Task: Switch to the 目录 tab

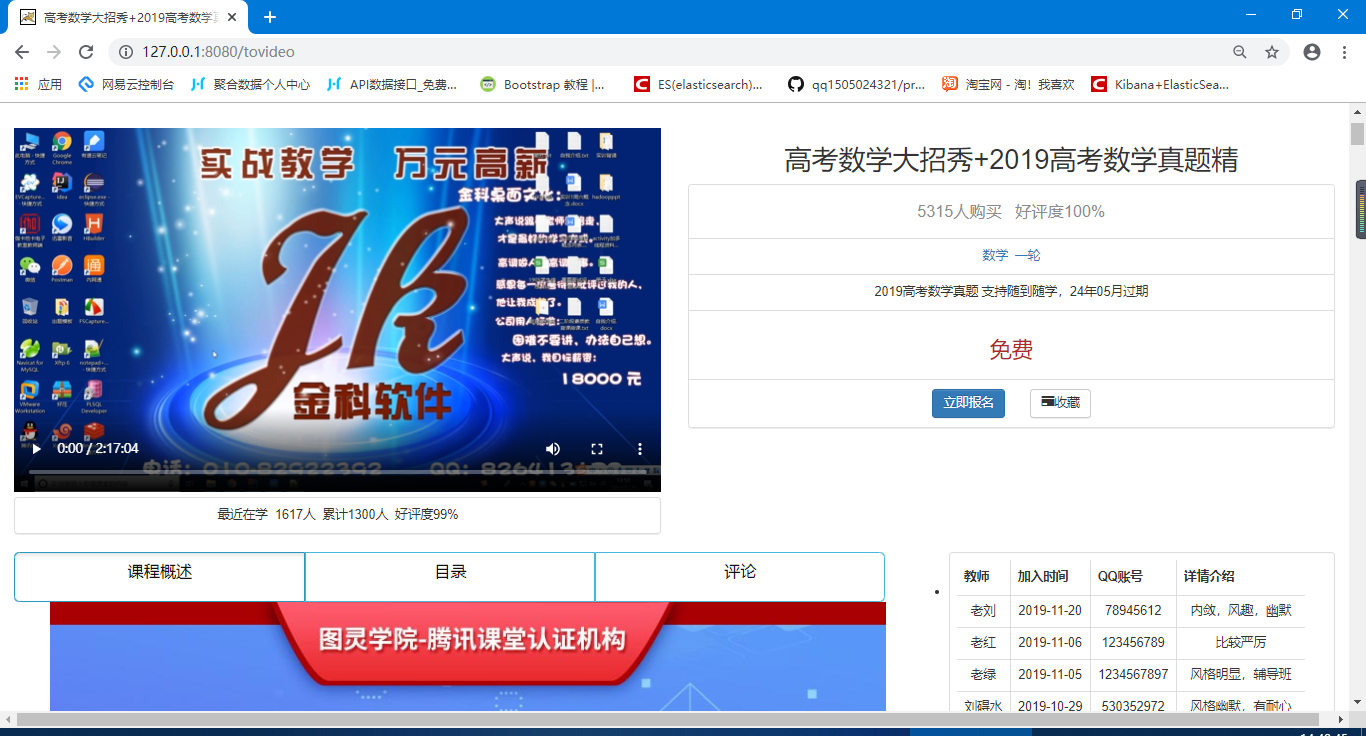Action: click(450, 573)
